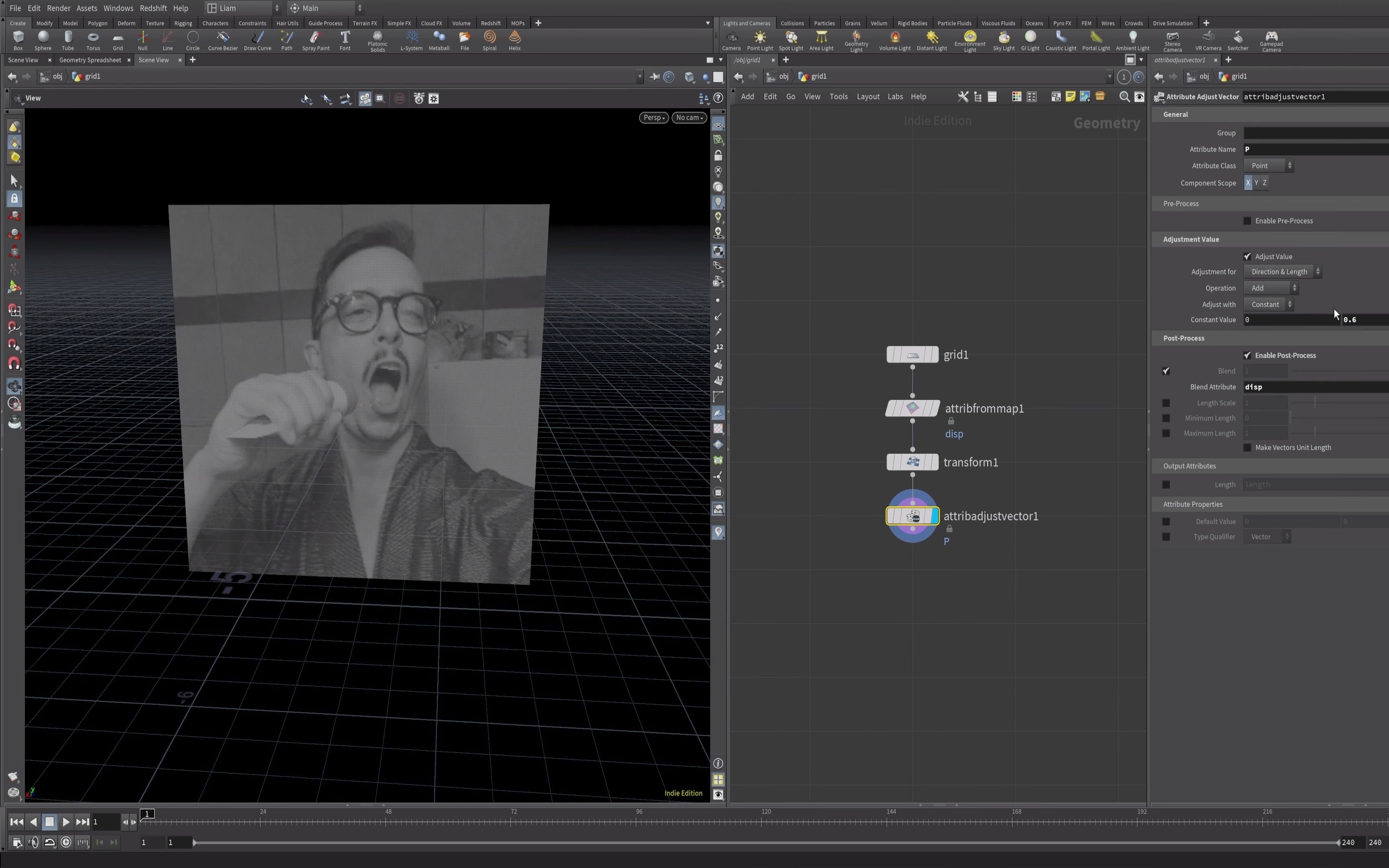The width and height of the screenshot is (1389, 868).
Task: Toggle the Y component scope button
Action: (x=1256, y=182)
